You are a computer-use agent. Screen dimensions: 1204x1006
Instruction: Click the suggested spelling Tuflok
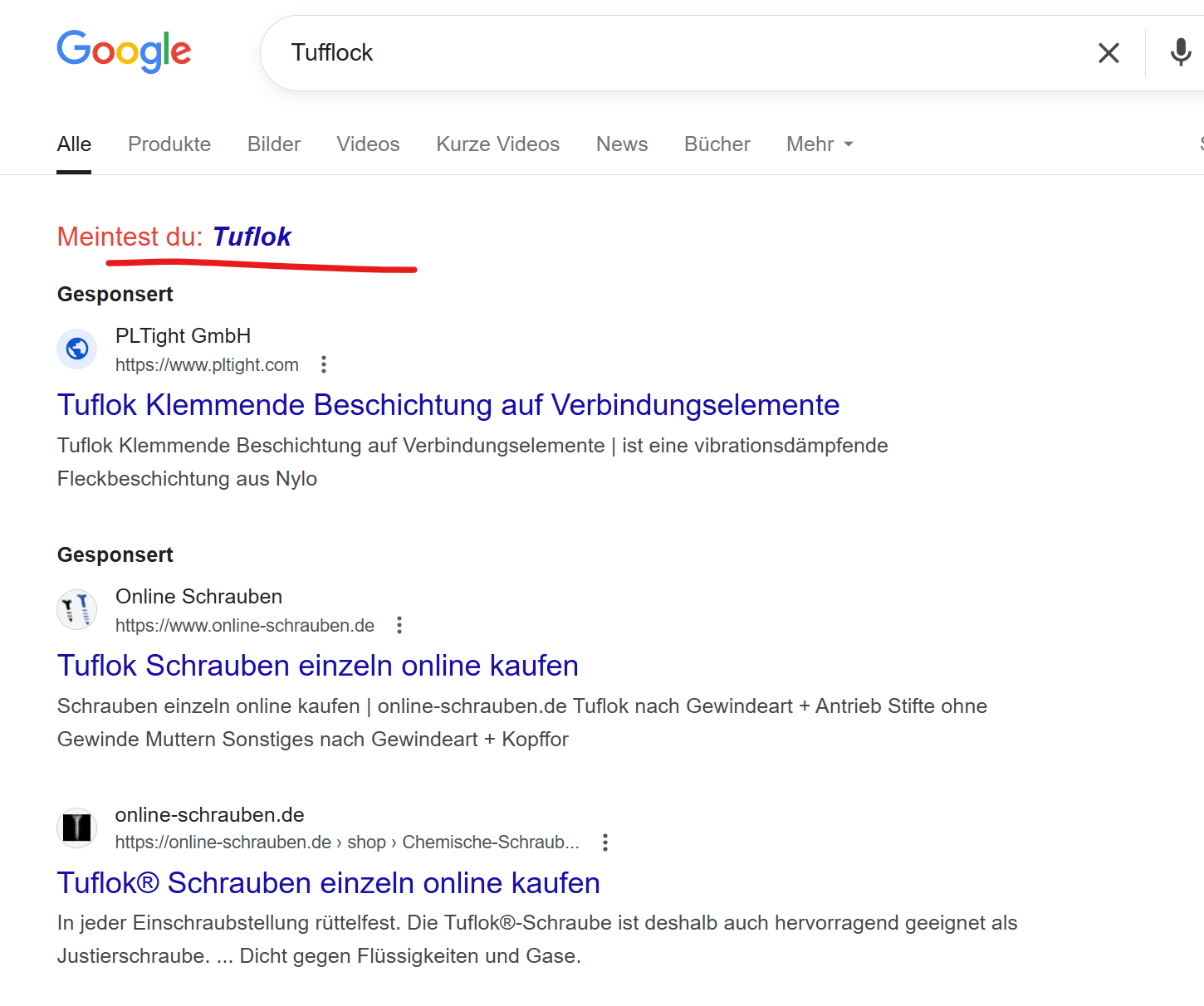pyautogui.click(x=252, y=237)
